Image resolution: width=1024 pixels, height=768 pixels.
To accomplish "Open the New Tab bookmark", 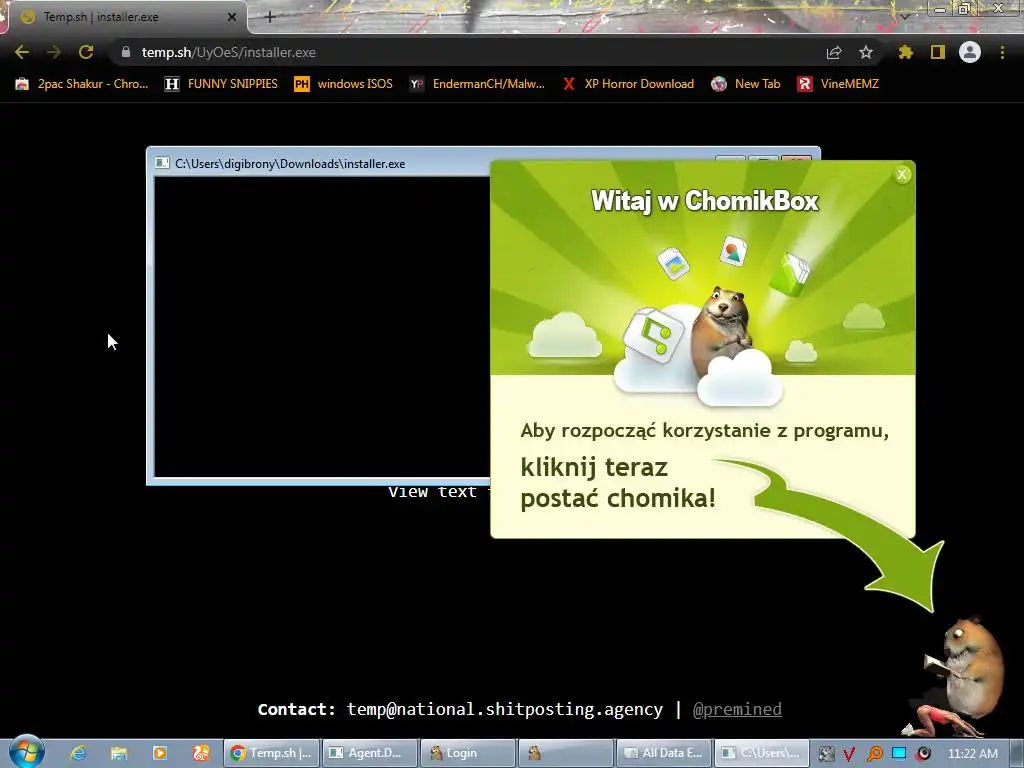I will point(746,84).
